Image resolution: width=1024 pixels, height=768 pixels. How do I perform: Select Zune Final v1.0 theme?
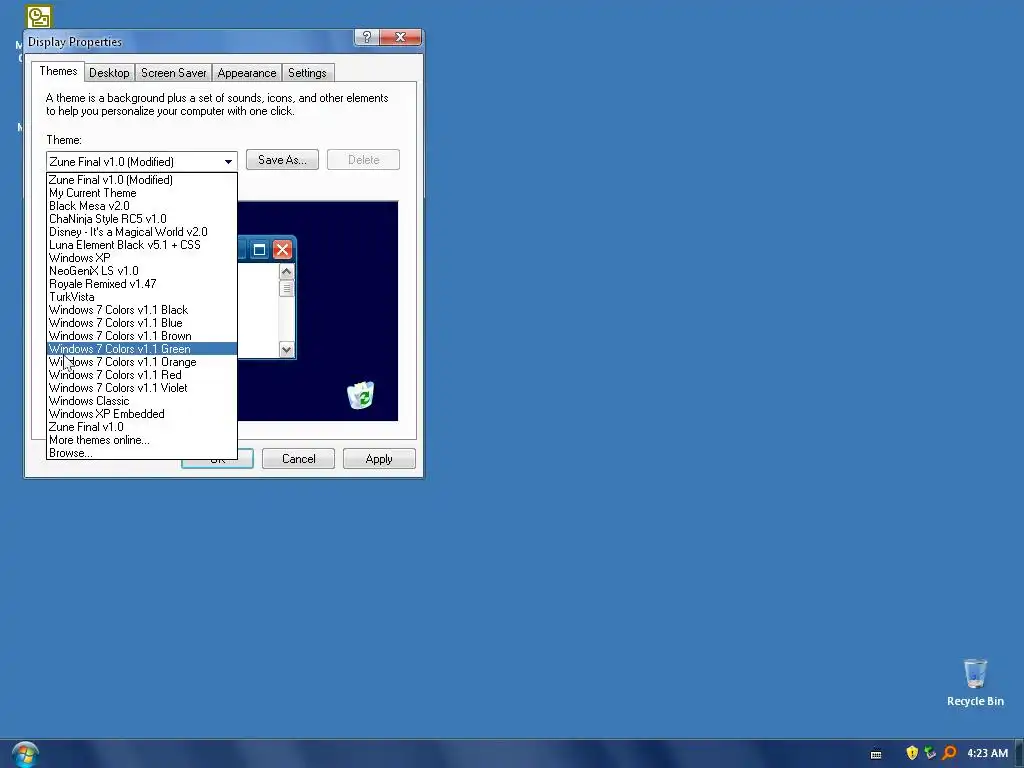coord(142,427)
